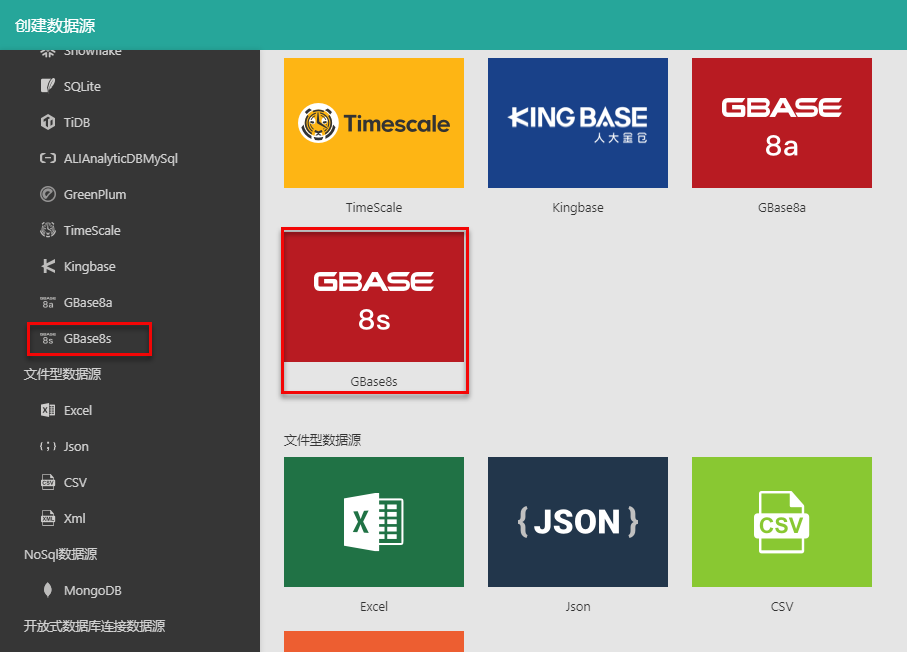The image size is (907, 652).
Task: Click the TiDB cube icon in the sidebar
Action: click(x=47, y=122)
